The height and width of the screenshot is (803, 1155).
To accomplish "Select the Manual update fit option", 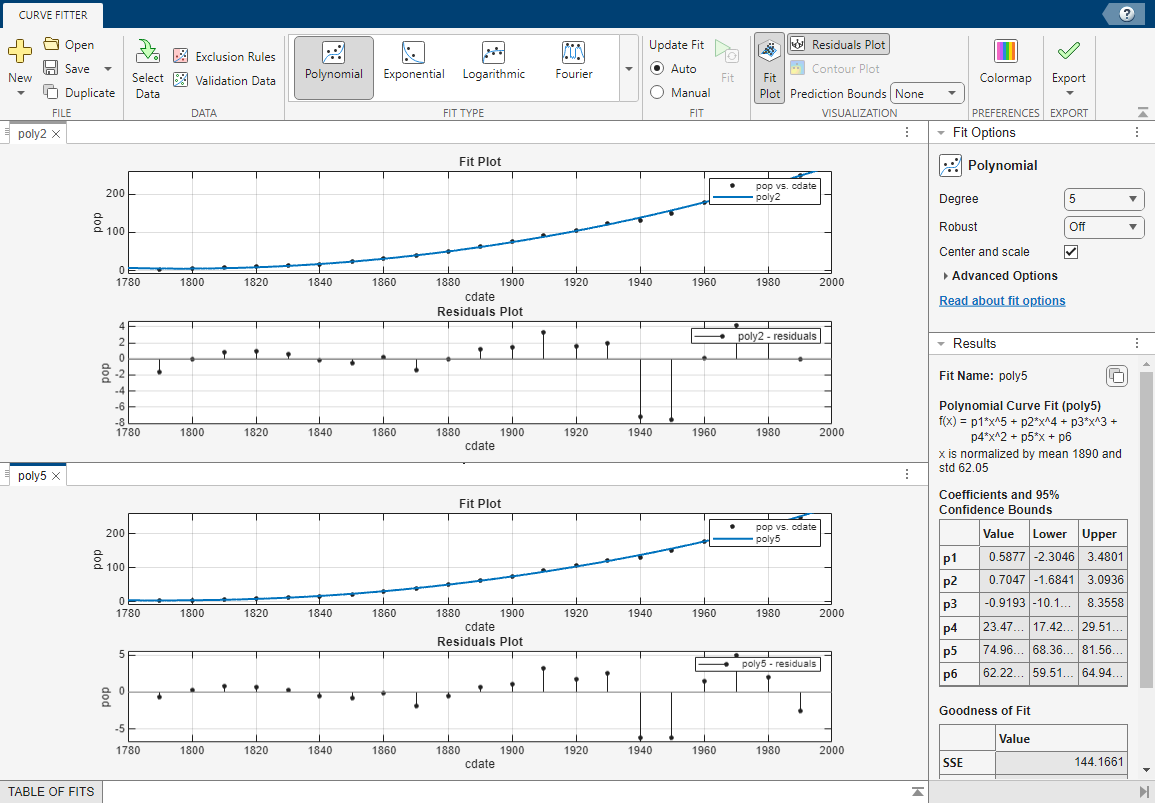I will [x=658, y=93].
